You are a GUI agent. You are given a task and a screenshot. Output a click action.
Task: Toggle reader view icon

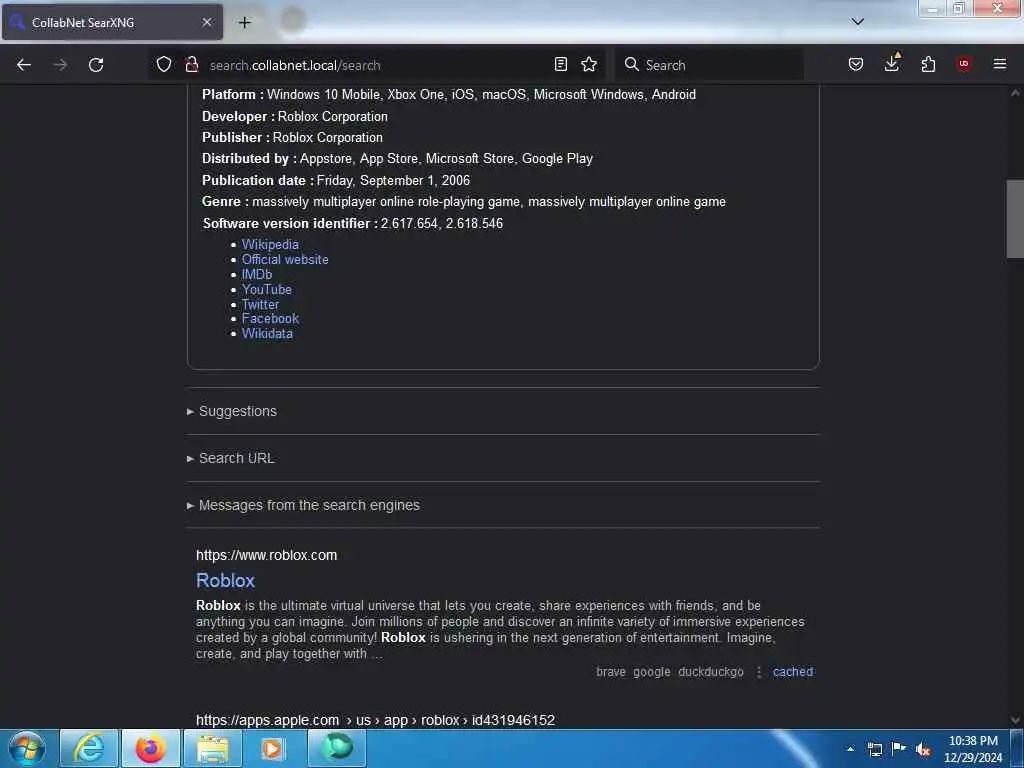tap(560, 64)
